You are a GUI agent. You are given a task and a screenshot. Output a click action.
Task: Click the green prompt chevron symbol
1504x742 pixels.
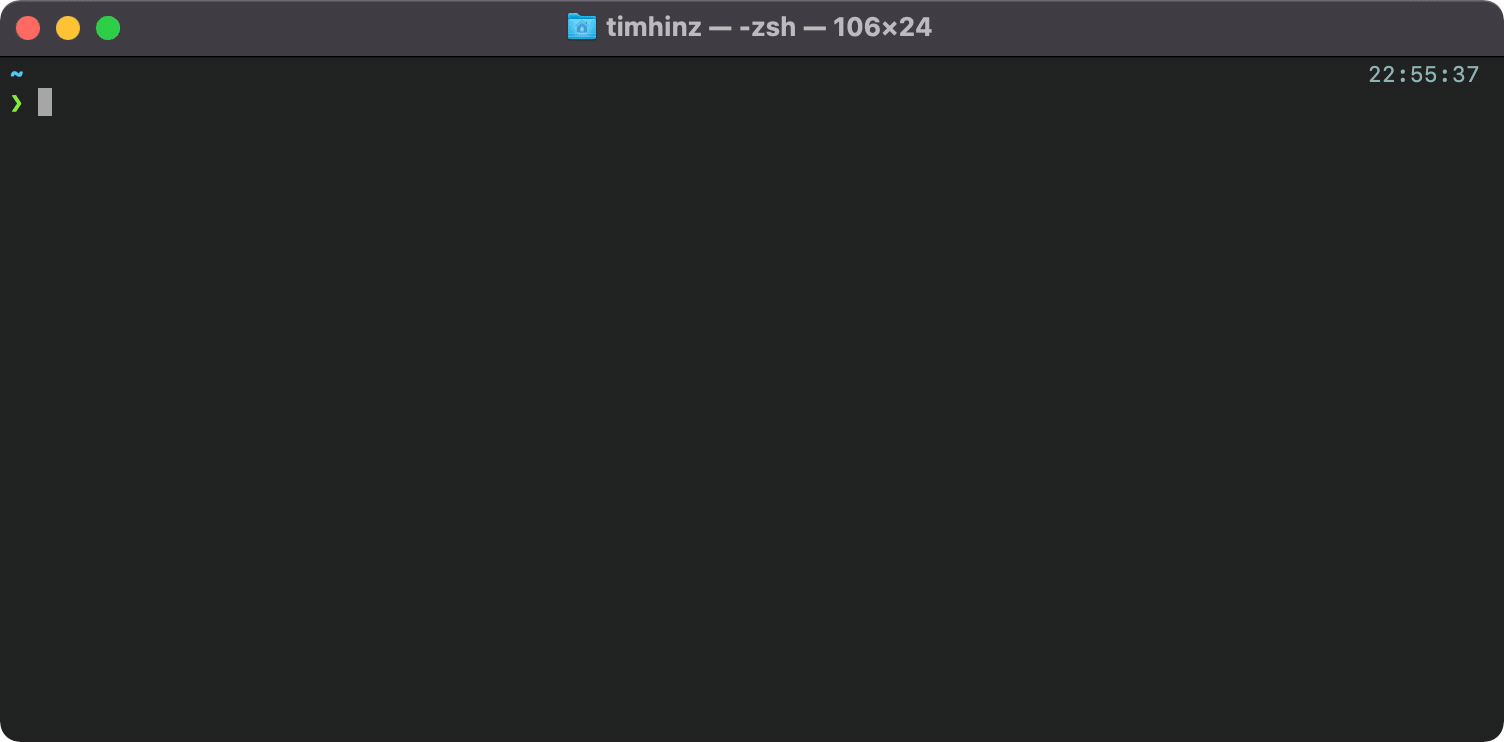[x=16, y=102]
